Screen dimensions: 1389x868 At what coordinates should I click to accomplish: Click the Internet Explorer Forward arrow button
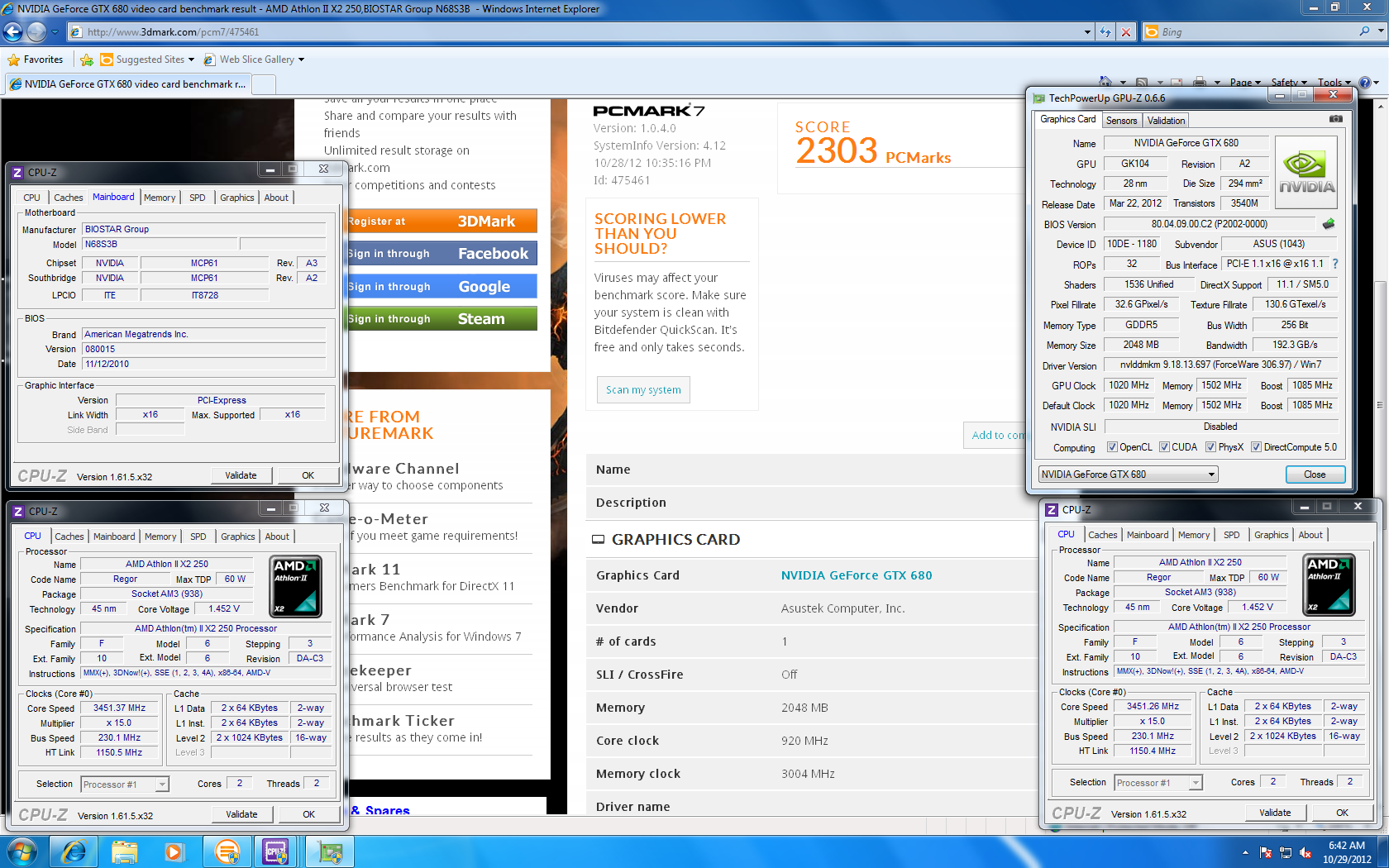tap(36, 32)
